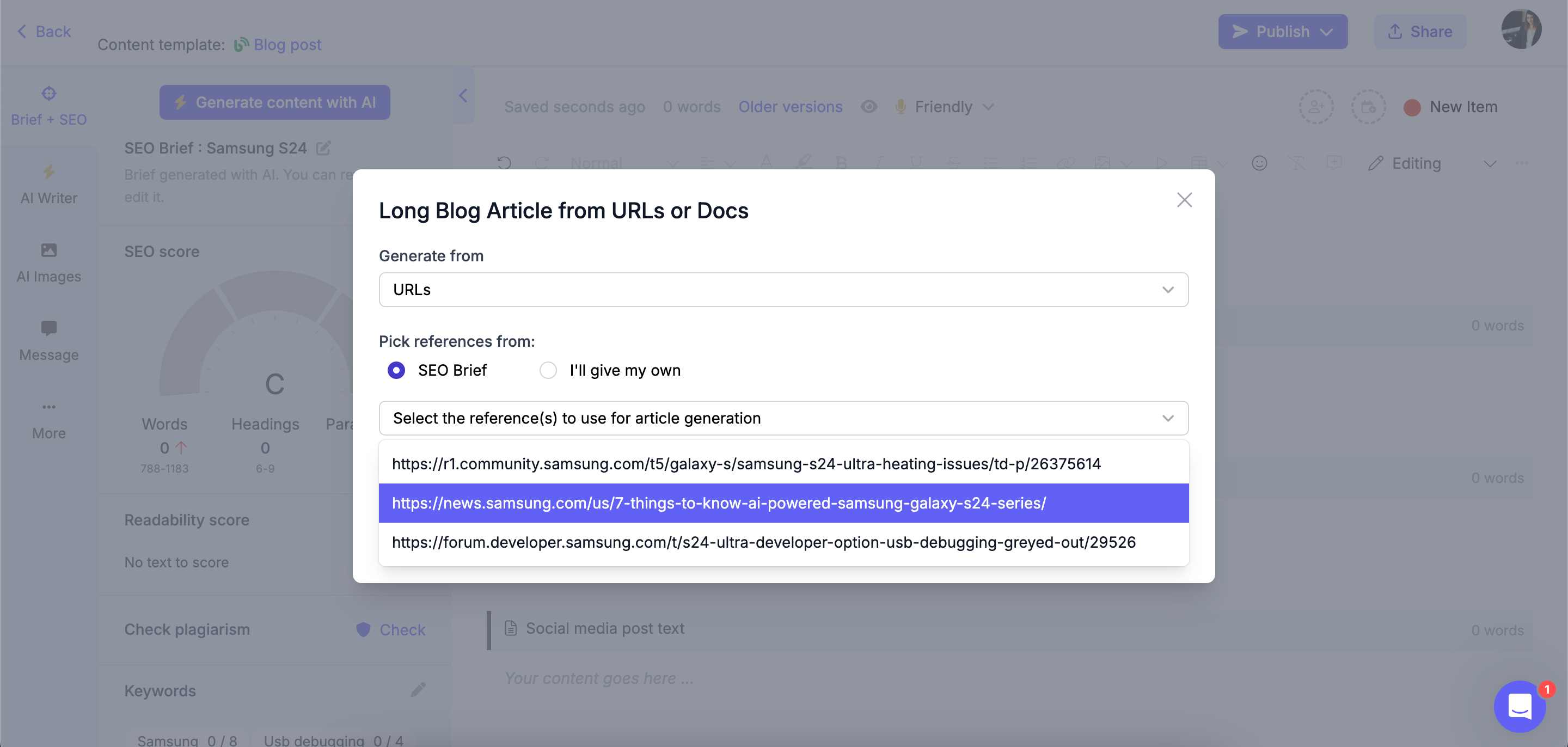Click the Share upload icon

[1394, 31]
